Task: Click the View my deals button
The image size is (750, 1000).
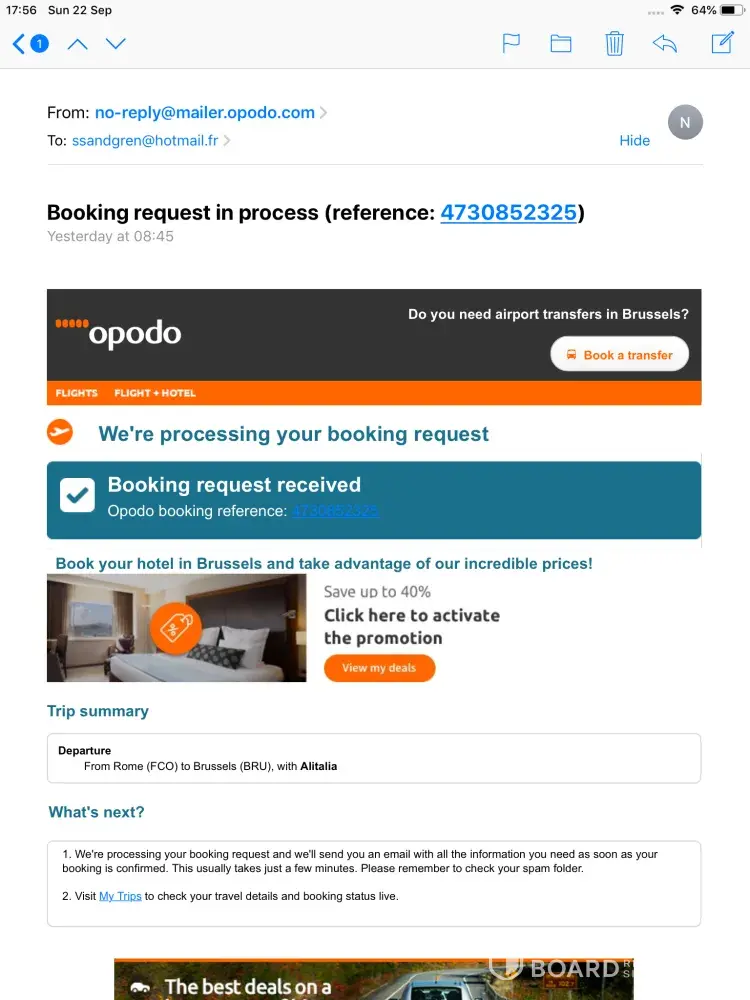Action: [x=379, y=668]
